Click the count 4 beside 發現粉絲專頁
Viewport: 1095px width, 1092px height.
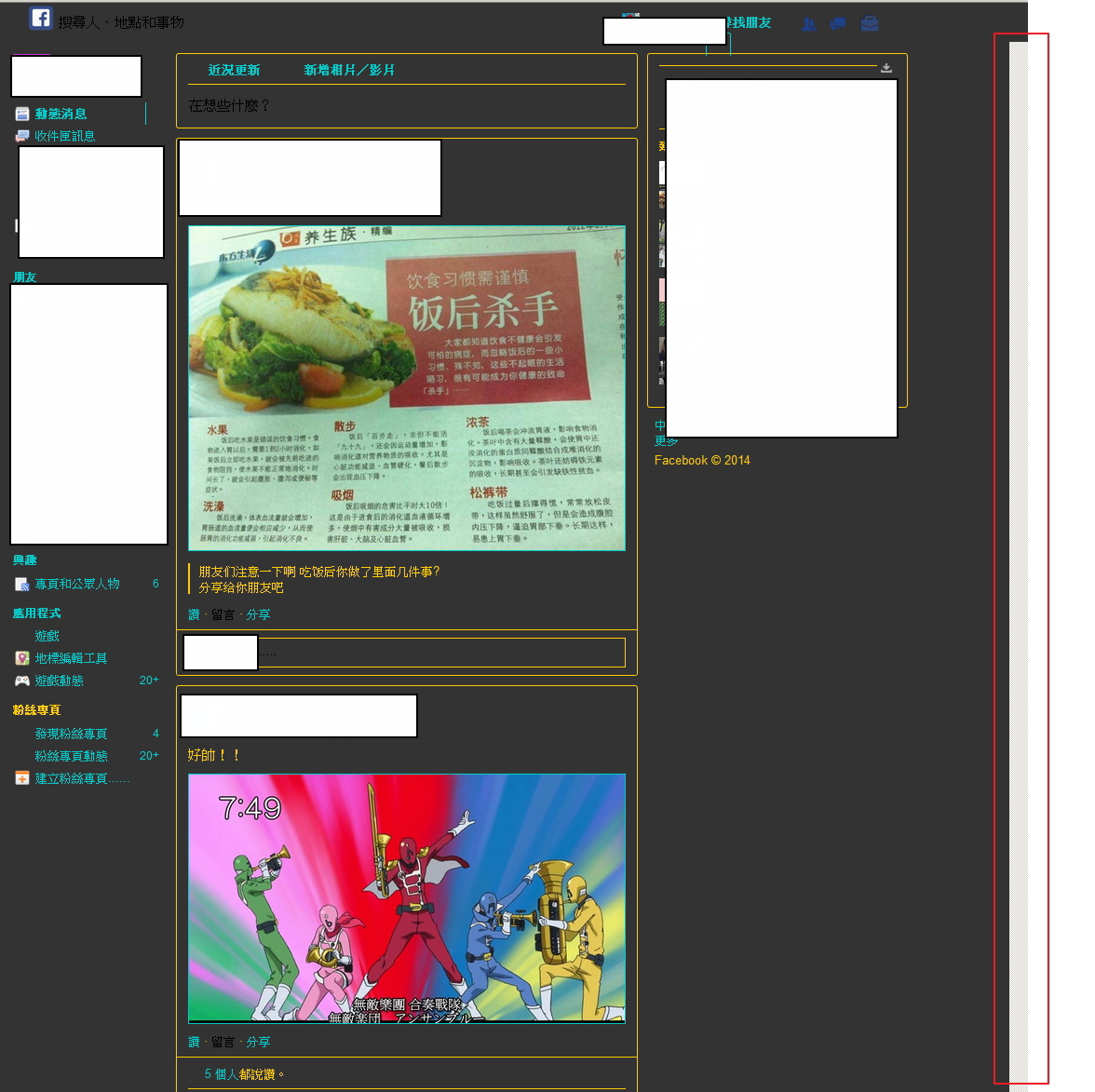155,734
